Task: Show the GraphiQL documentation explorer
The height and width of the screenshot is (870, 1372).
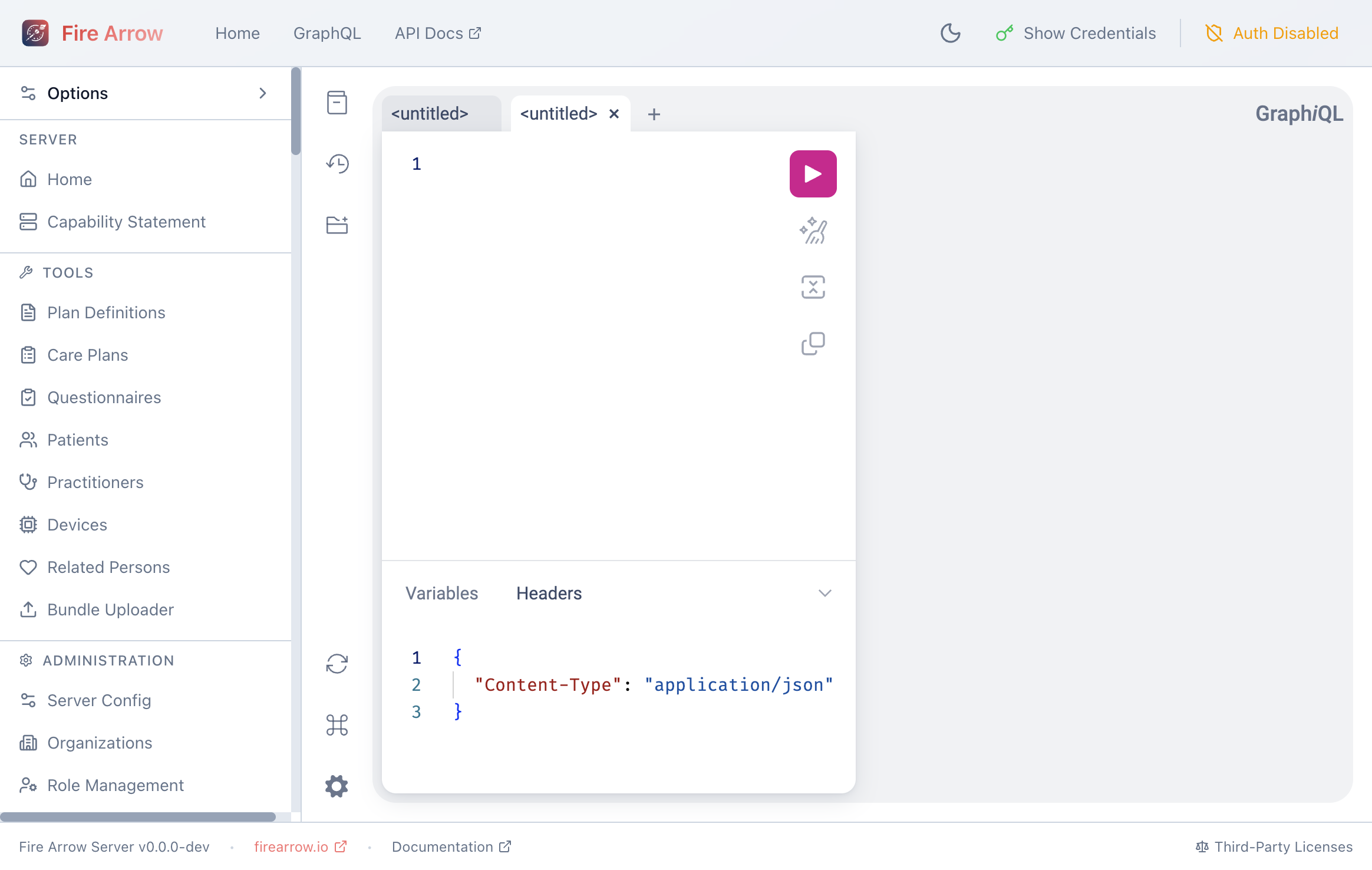Action: click(337, 103)
